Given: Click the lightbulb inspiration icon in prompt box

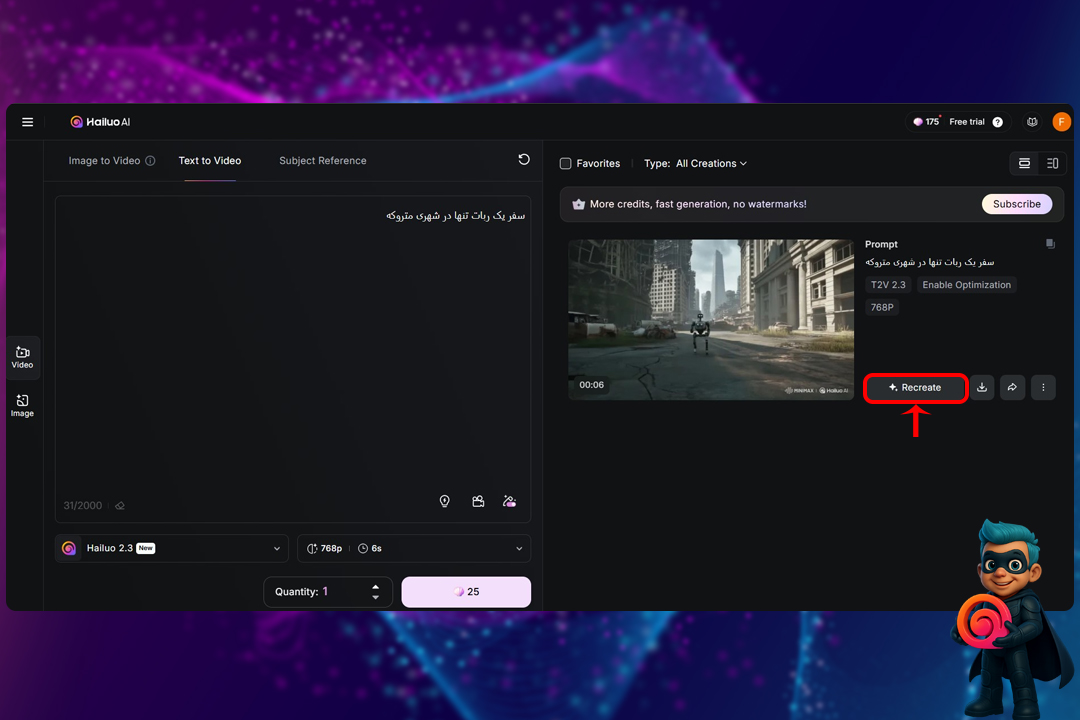Looking at the screenshot, I should pyautogui.click(x=445, y=502).
